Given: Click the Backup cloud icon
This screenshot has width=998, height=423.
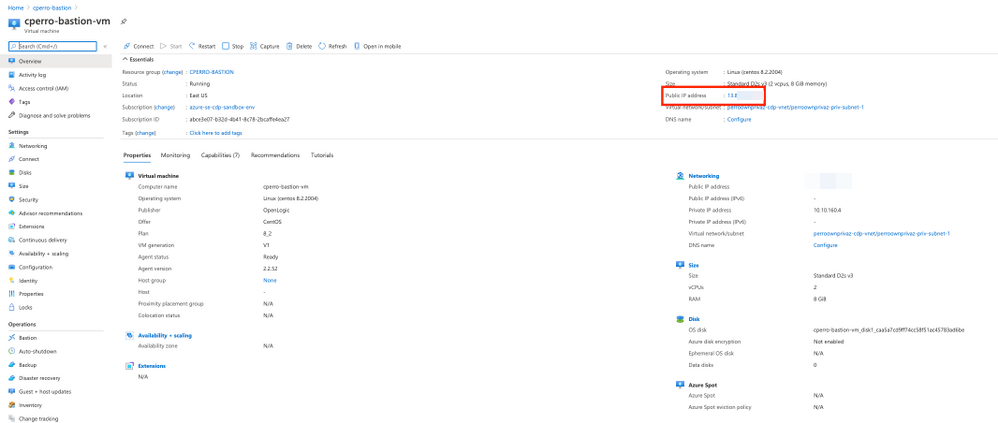Looking at the screenshot, I should tap(11, 365).
